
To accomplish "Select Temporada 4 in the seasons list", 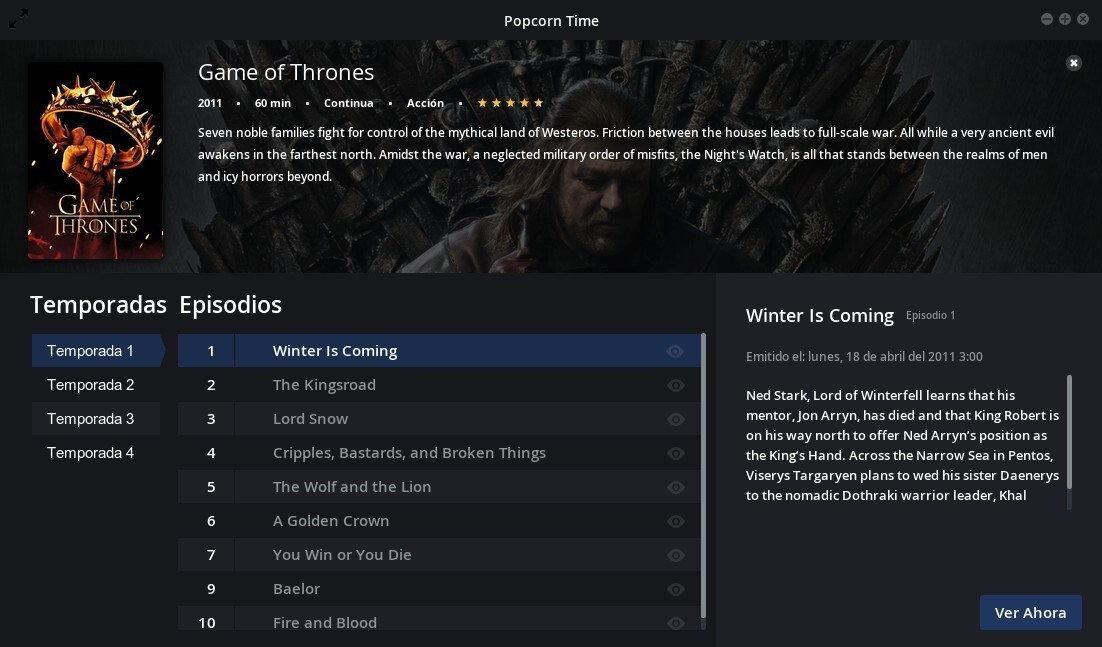I will pos(90,453).
